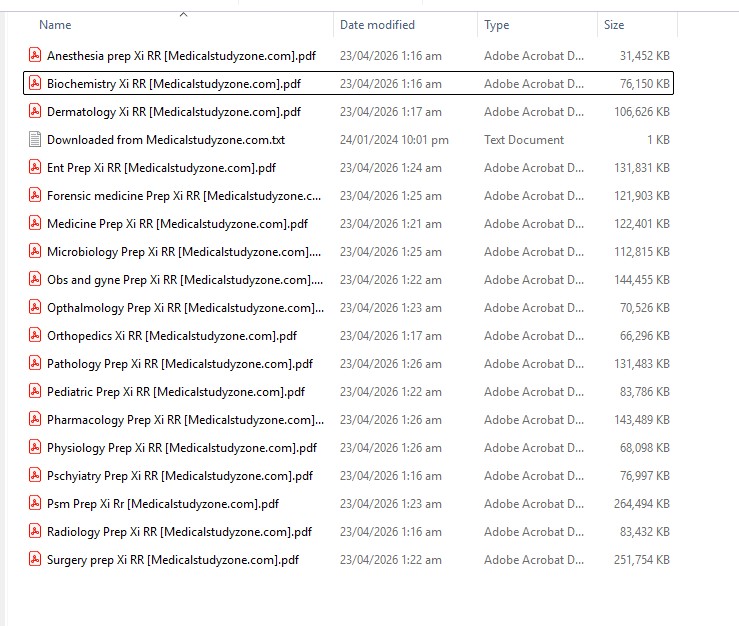Select the Obs and gyne Prep file
The image size is (739, 626).
coord(185,280)
